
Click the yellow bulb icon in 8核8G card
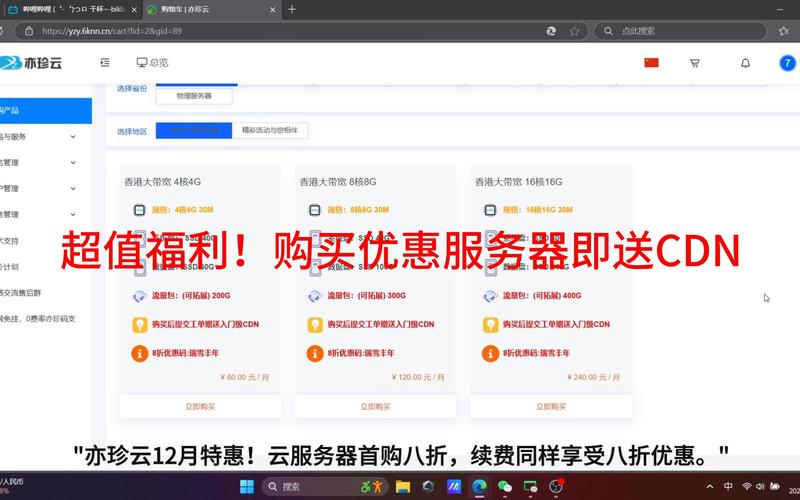pyautogui.click(x=315, y=324)
